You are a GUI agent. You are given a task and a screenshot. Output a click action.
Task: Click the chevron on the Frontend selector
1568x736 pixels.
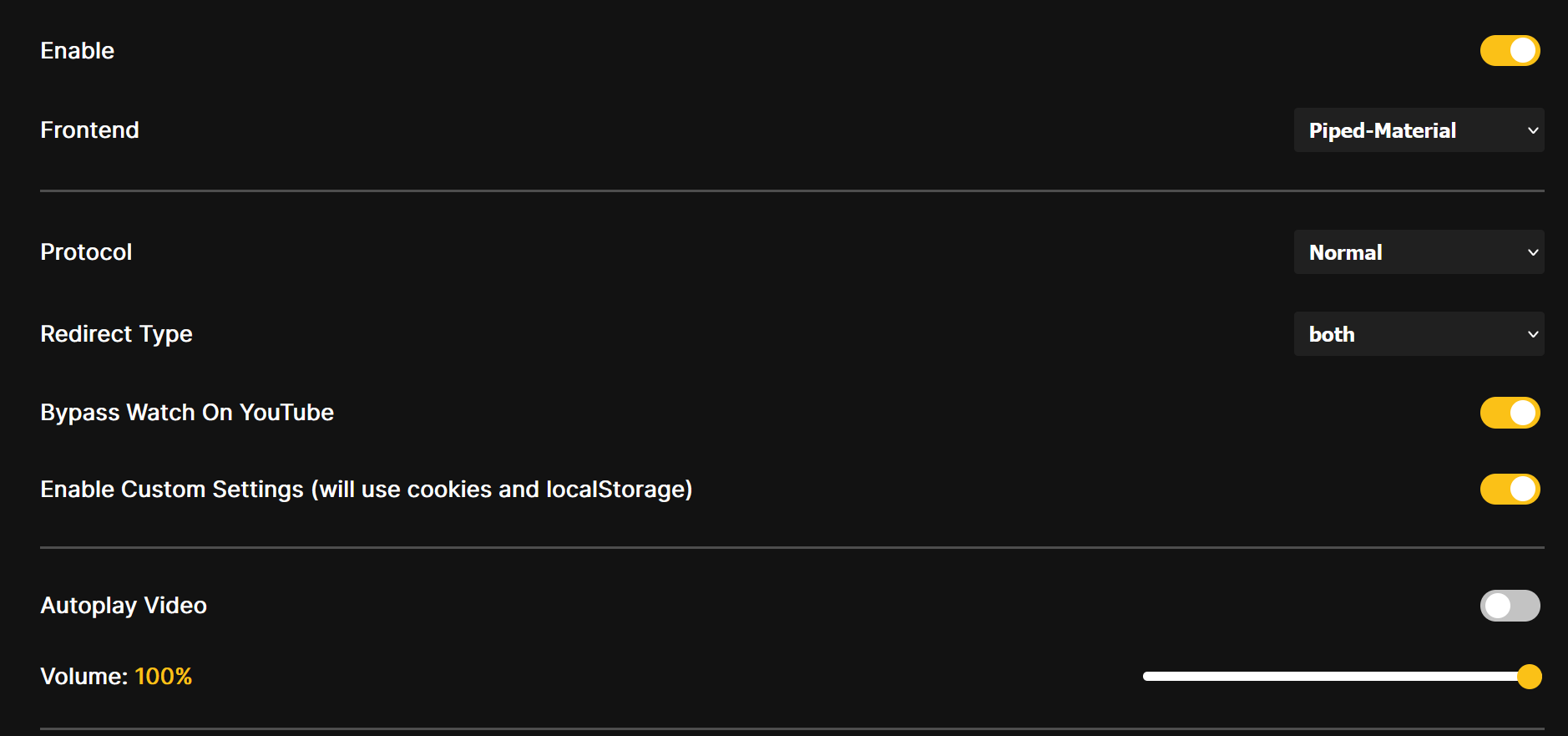coord(1533,130)
